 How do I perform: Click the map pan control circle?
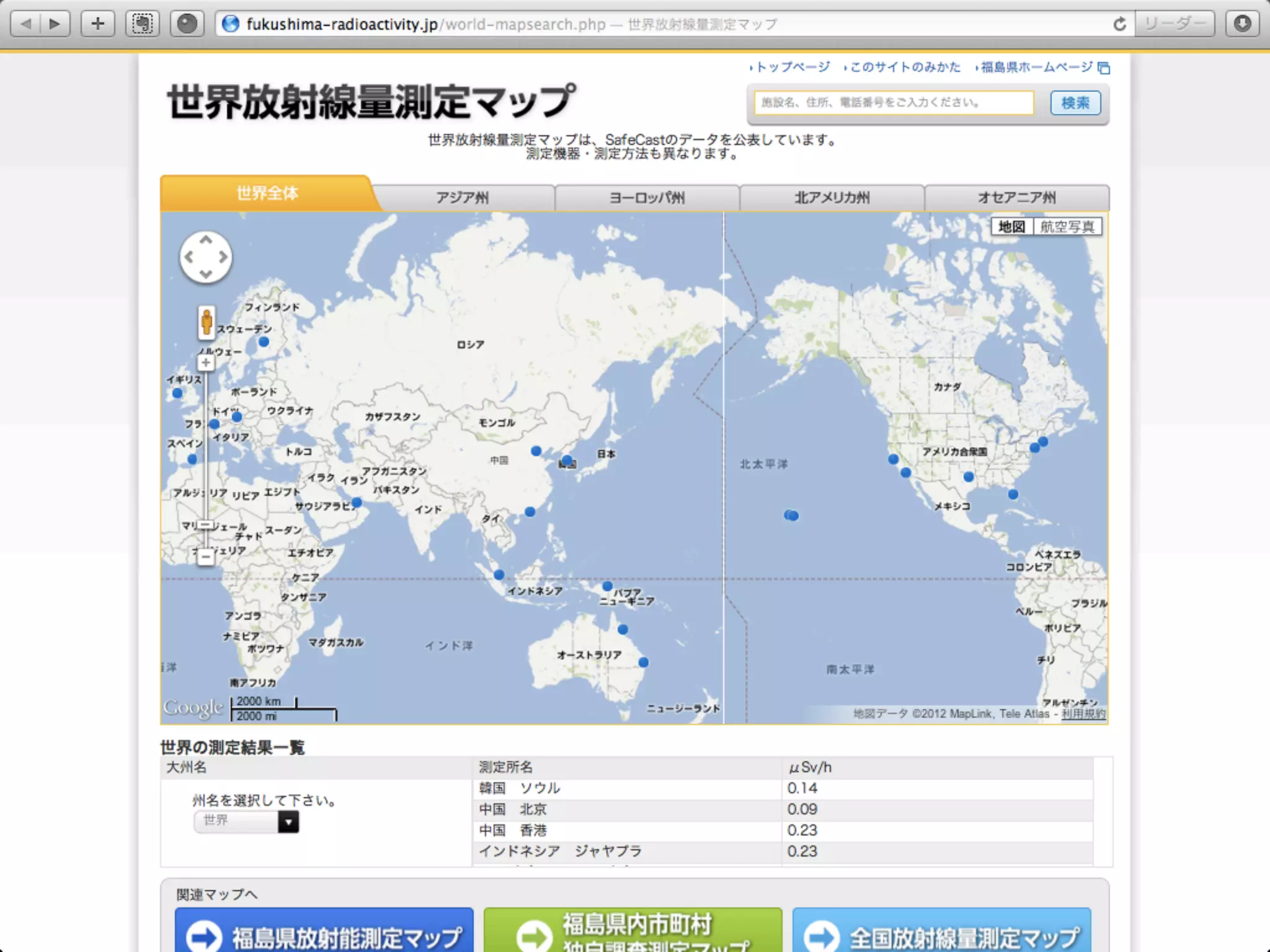click(206, 257)
